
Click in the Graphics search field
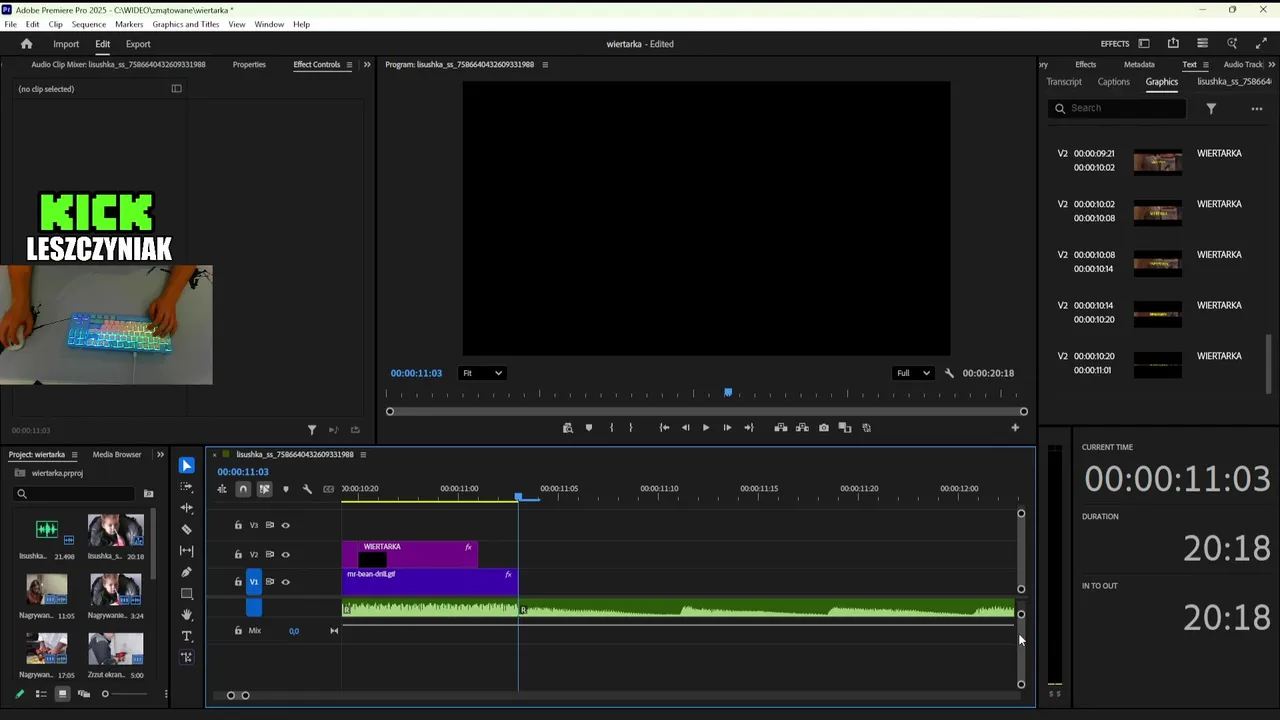1117,108
